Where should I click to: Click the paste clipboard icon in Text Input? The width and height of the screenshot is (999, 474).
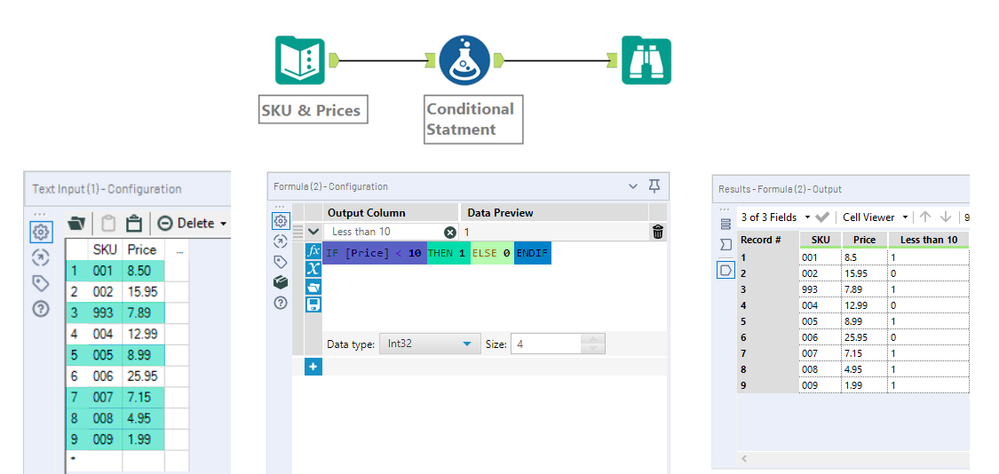coord(134,224)
